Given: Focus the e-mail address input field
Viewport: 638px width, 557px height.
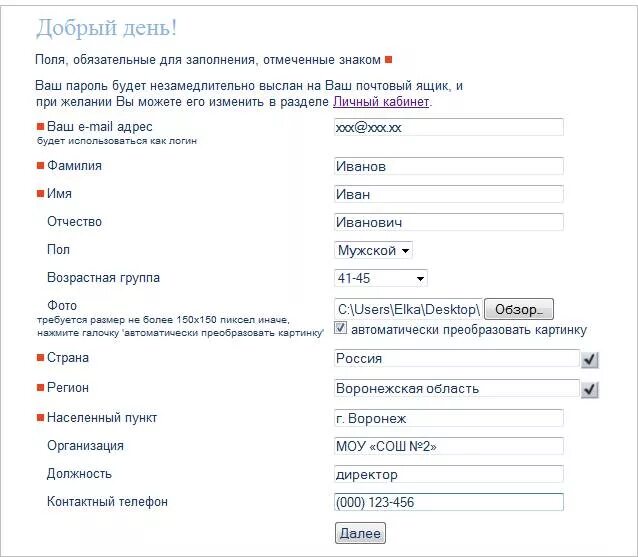Looking at the screenshot, I should pyautogui.click(x=449, y=127).
